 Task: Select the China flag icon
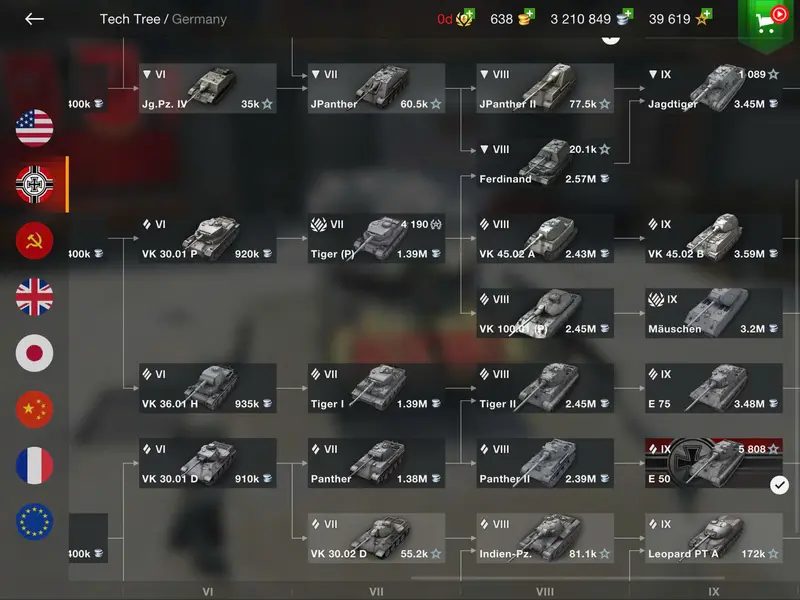click(x=34, y=409)
